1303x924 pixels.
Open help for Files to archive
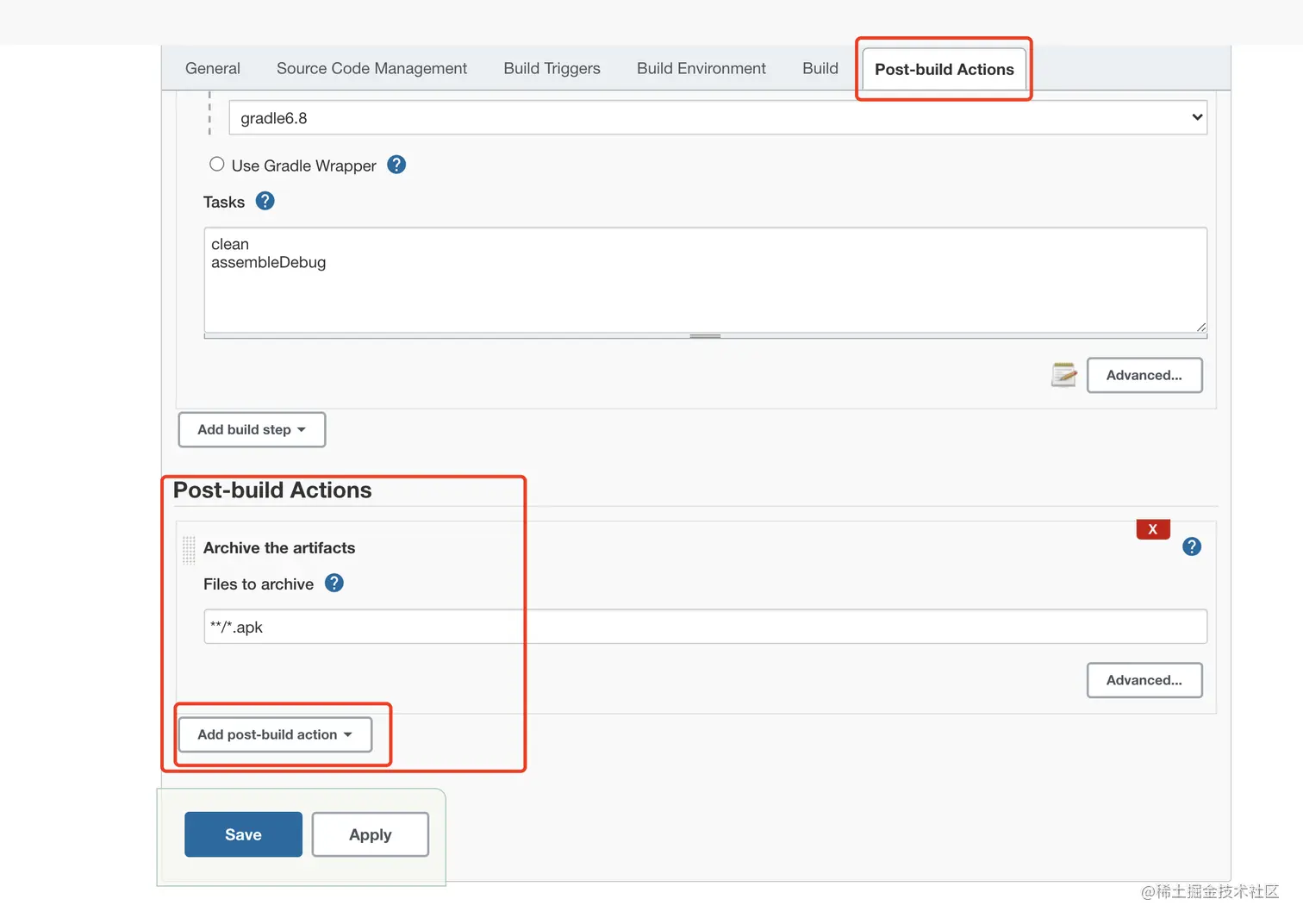334,584
